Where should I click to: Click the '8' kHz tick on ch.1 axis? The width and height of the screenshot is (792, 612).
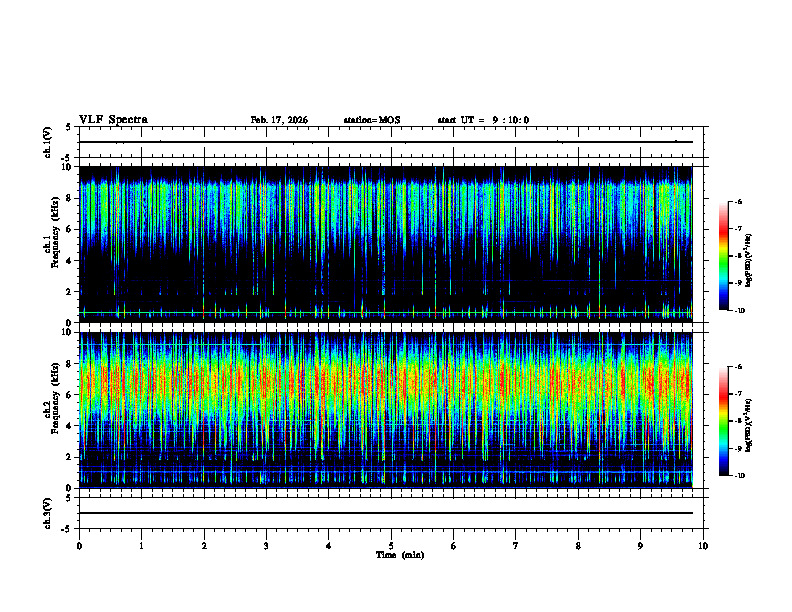(70, 198)
